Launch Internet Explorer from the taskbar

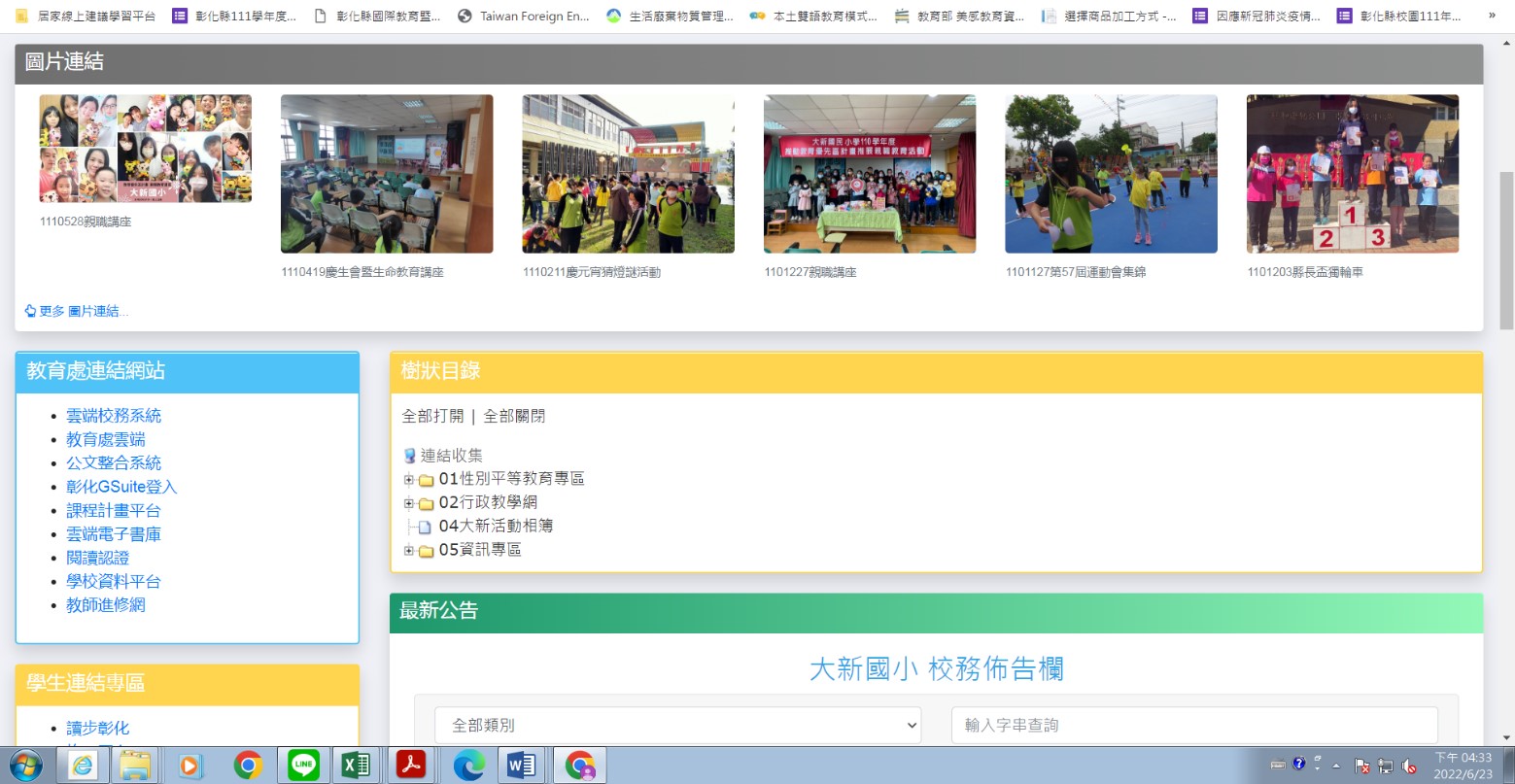[x=84, y=766]
